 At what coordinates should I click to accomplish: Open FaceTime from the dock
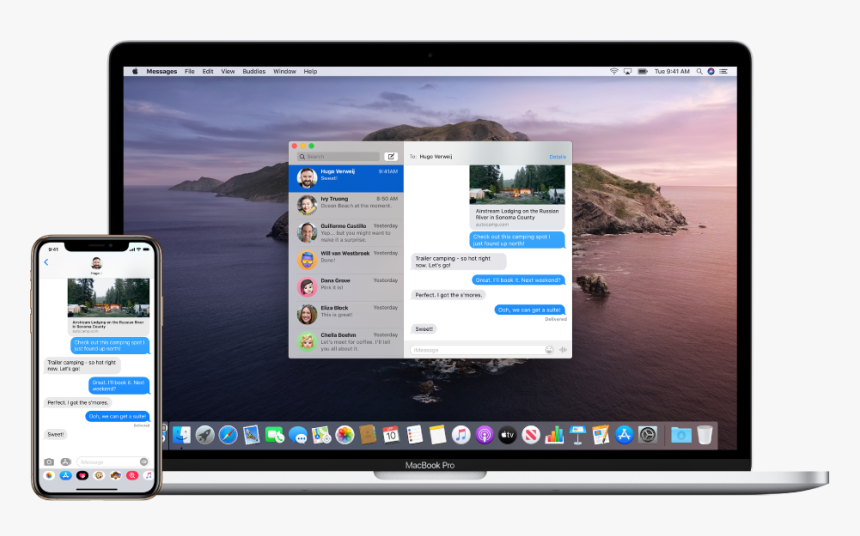(x=274, y=435)
